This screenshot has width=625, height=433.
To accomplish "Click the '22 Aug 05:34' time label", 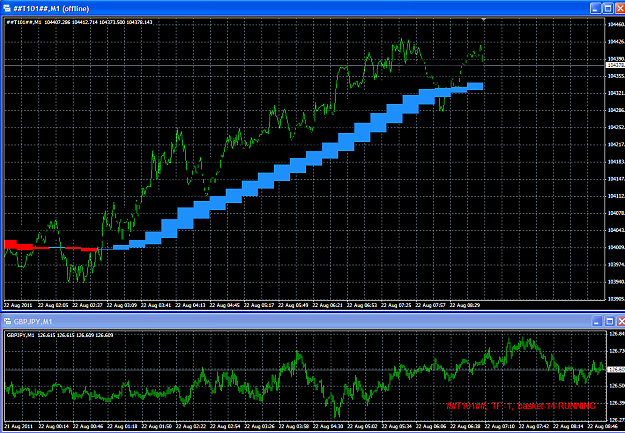I will 395,427.
